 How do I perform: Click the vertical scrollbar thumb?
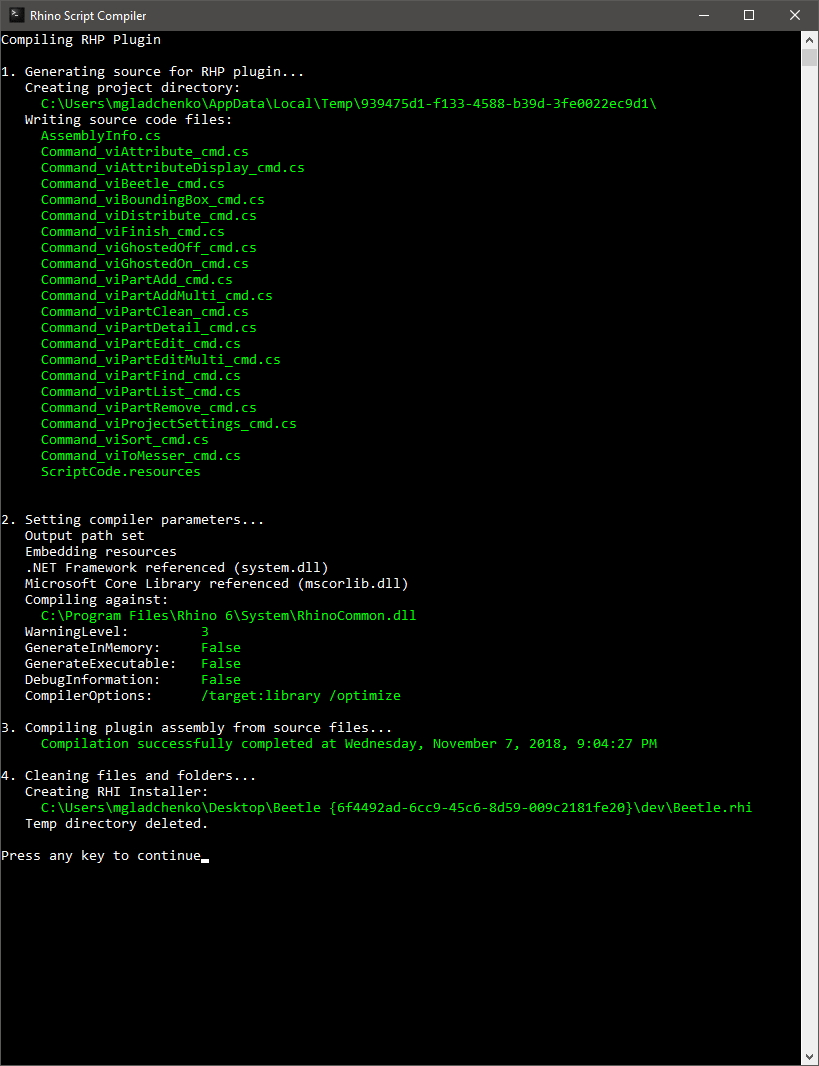(x=809, y=57)
